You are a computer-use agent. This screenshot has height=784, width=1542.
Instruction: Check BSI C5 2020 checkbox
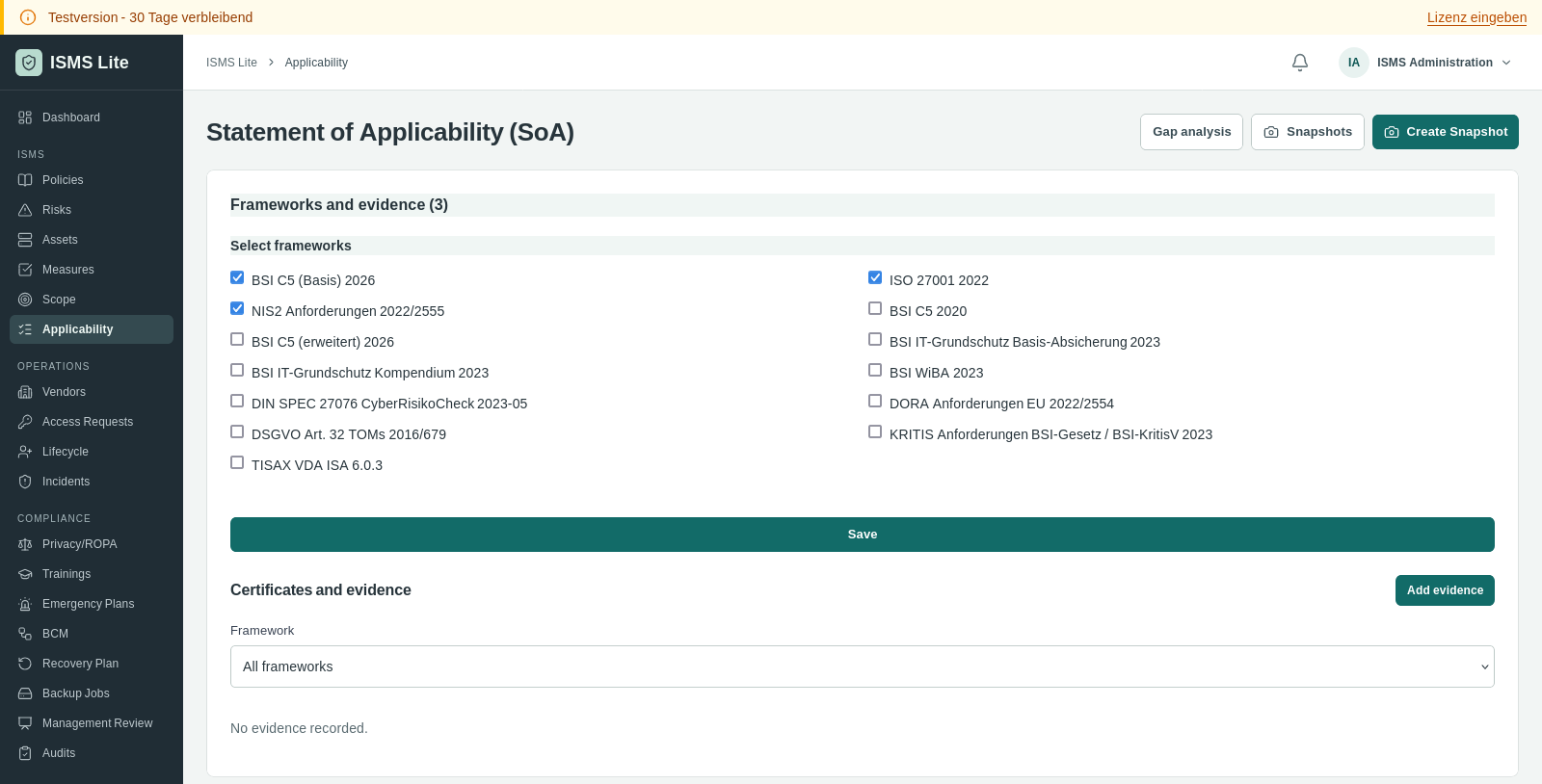[875, 308]
